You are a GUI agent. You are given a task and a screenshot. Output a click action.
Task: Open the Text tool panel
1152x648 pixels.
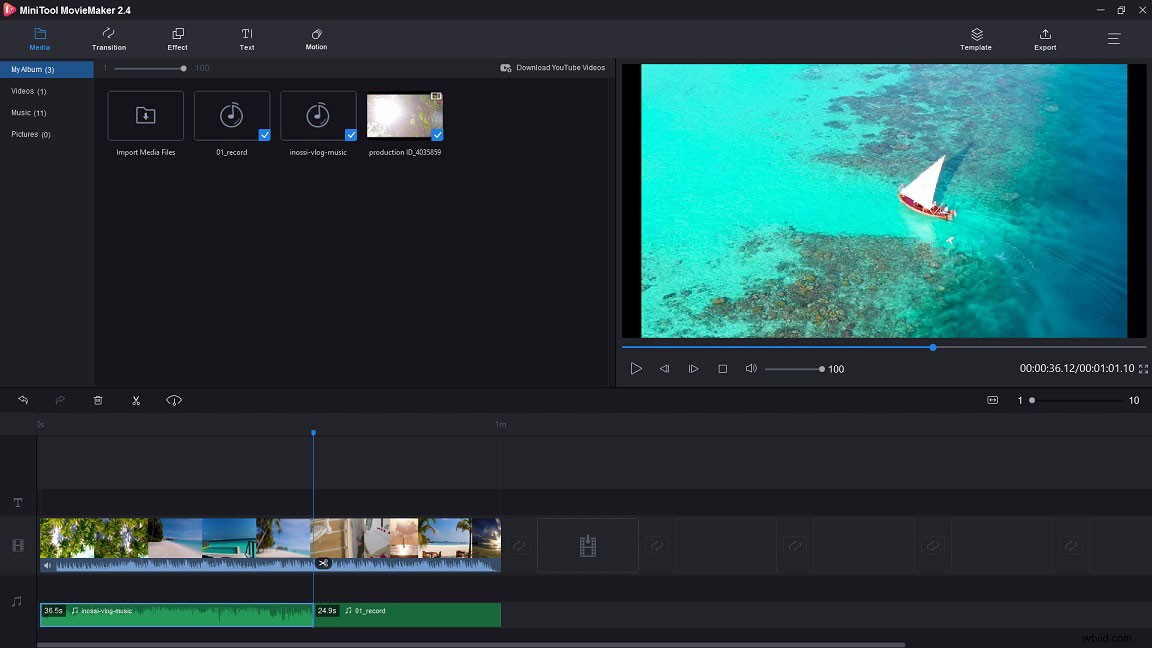[x=246, y=39]
